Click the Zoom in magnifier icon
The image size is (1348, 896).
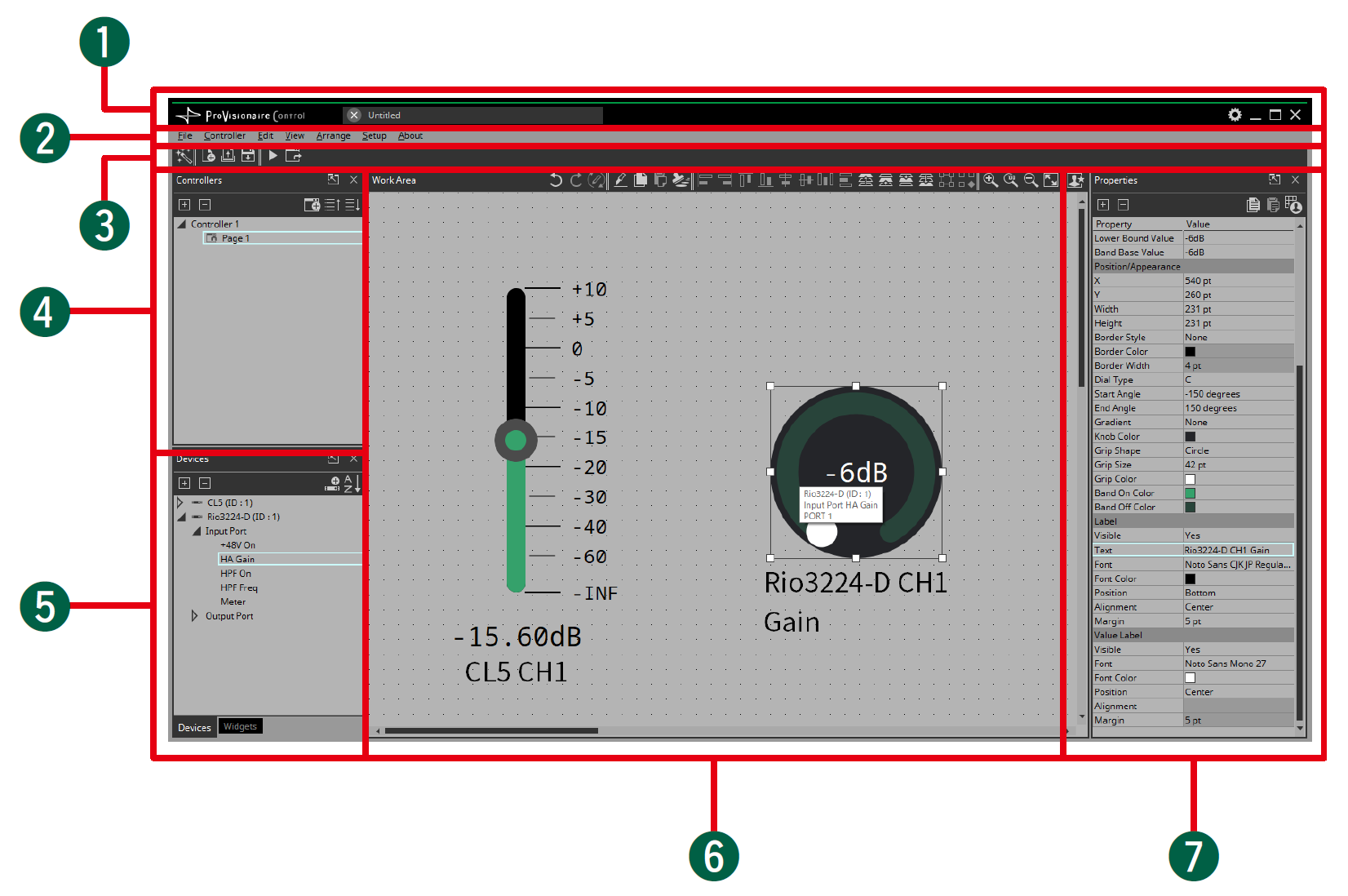pyautogui.click(x=991, y=180)
